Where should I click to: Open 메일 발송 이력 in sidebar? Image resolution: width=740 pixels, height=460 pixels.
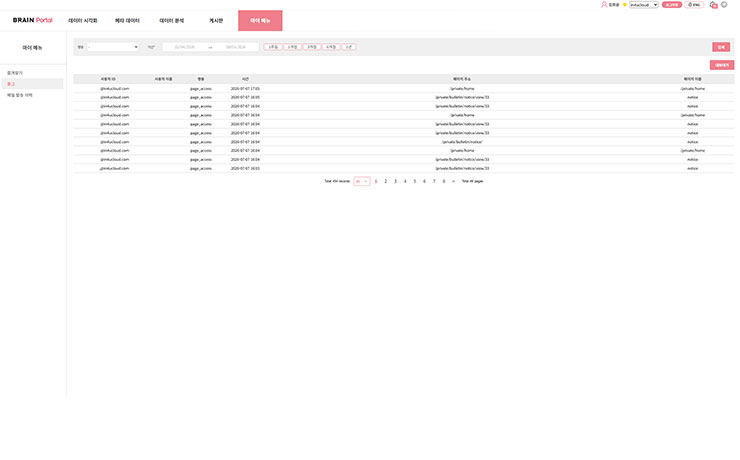coord(19,95)
